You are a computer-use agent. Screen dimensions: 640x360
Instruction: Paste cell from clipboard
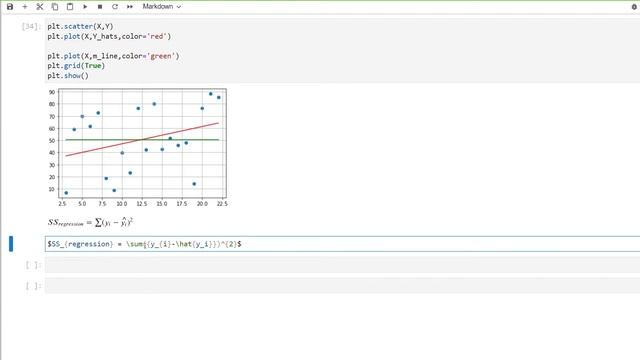pos(70,7)
